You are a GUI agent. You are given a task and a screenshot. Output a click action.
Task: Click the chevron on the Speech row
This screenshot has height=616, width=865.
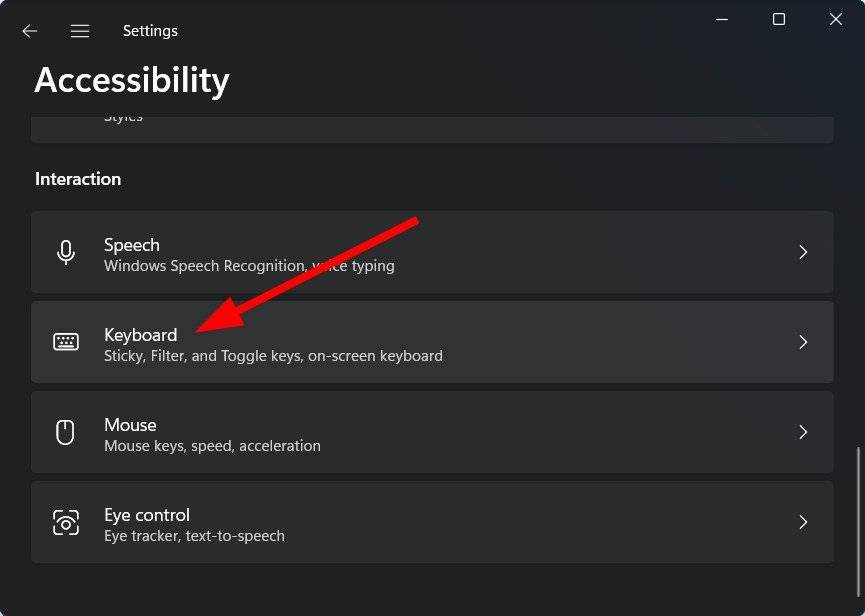[803, 252]
